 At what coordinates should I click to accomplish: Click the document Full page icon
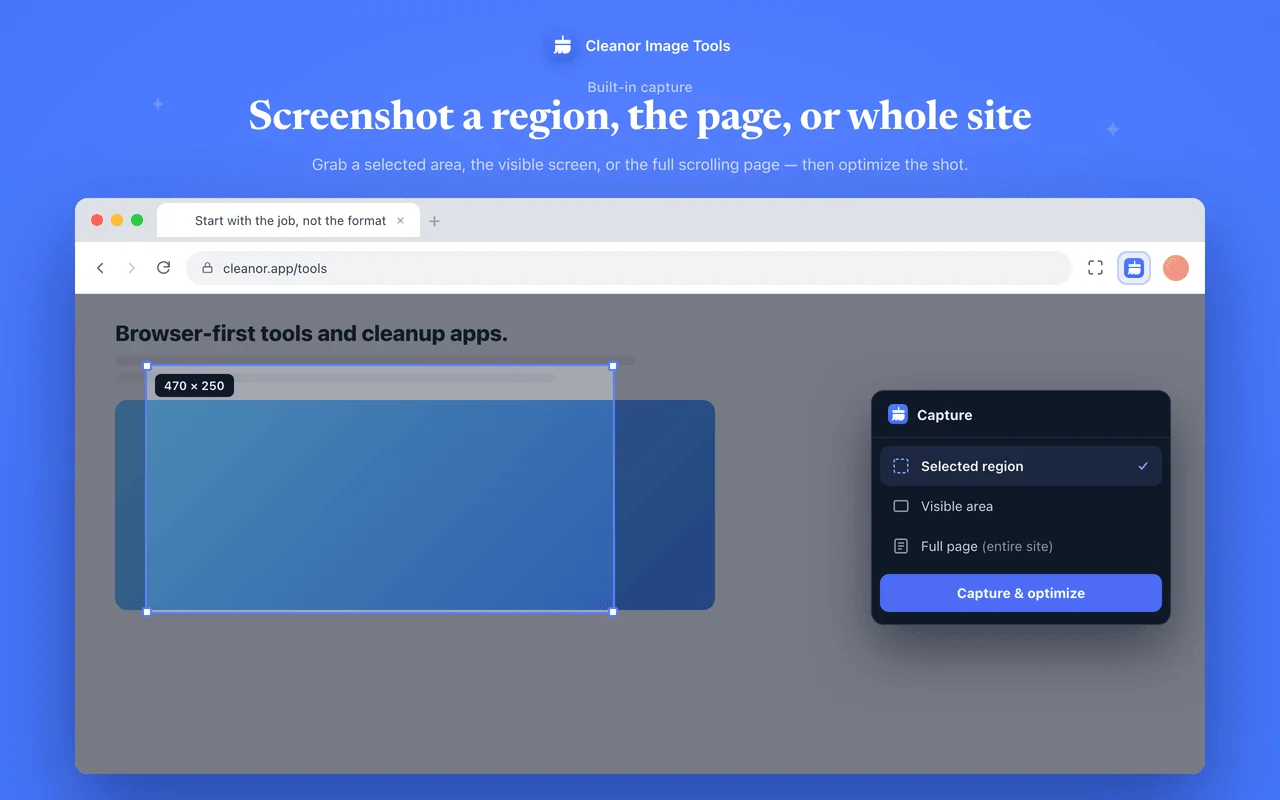coord(901,546)
